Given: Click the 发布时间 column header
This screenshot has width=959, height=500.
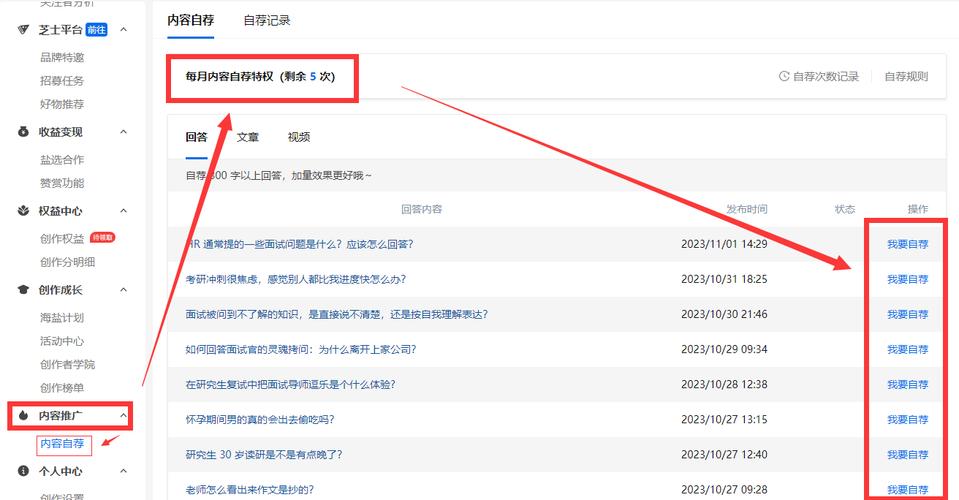Looking at the screenshot, I should point(746,209).
